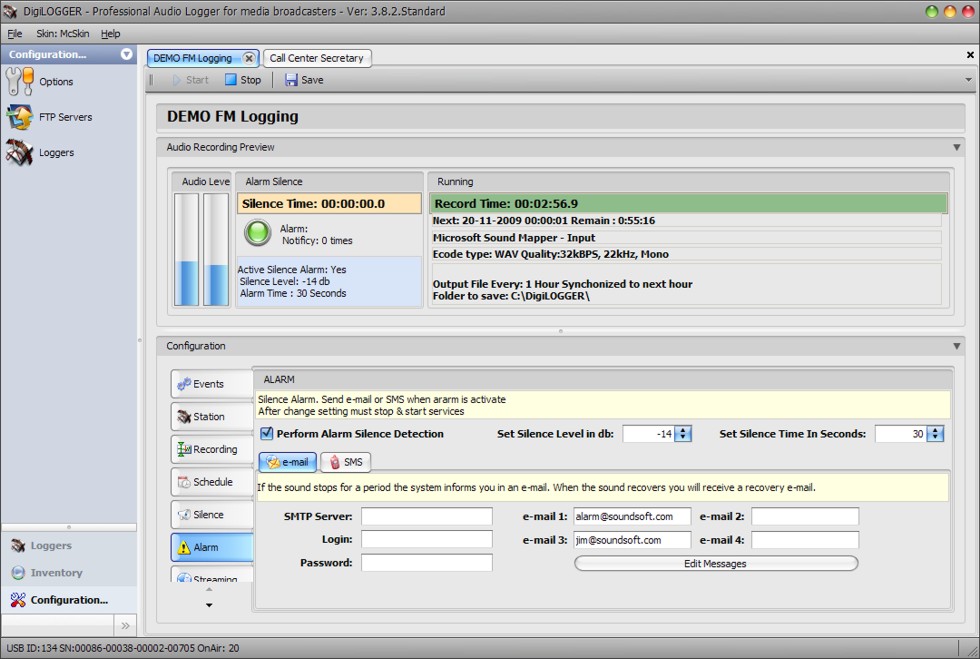Click the SMTP Server input field
980x659 pixels.
point(426,517)
